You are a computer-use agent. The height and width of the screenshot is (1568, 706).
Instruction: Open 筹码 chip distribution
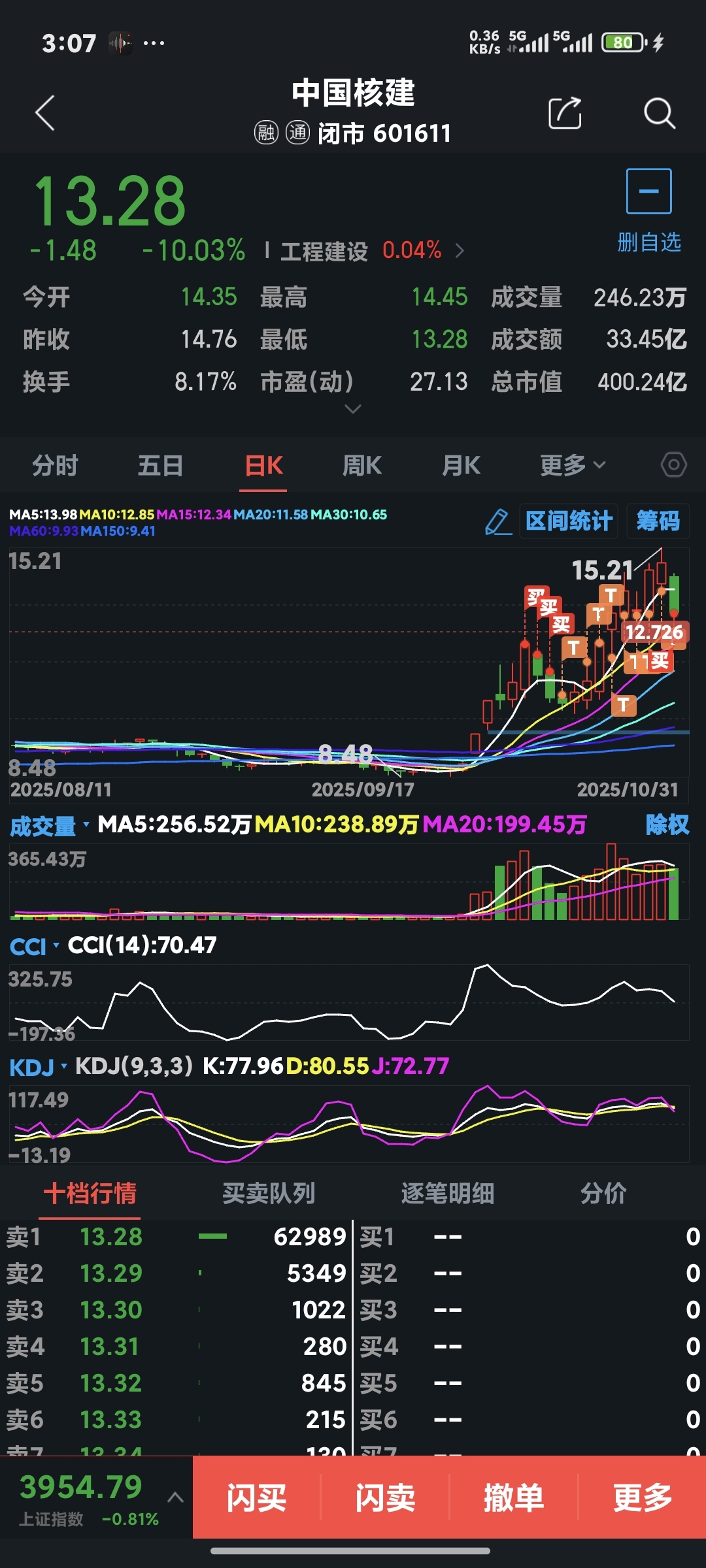pyautogui.click(x=658, y=521)
